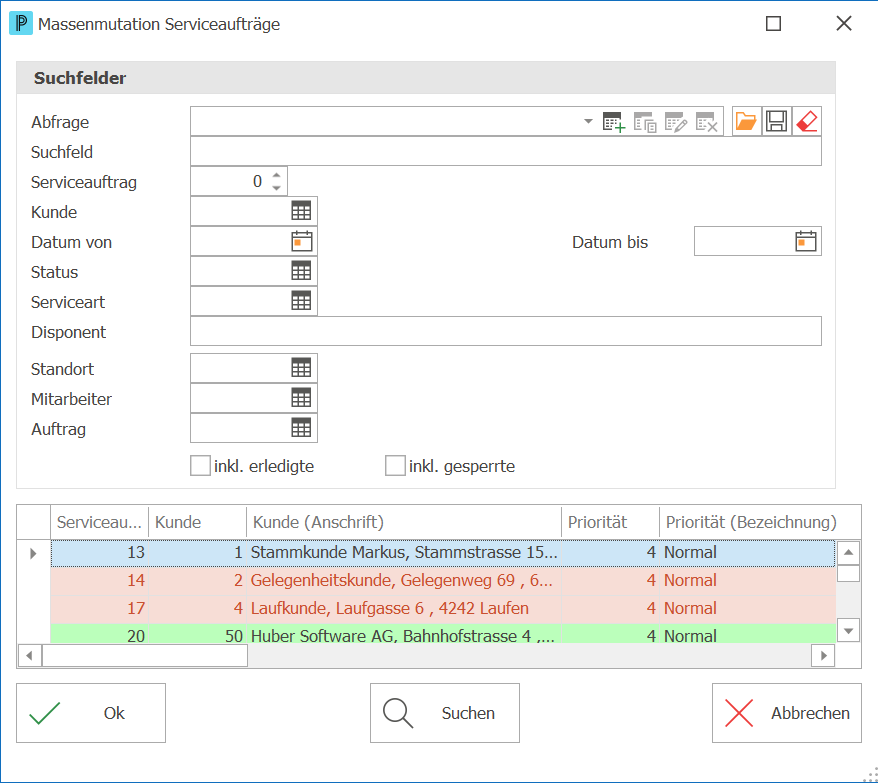
Task: Click the table's up scroll arrow
Action: coord(848,553)
